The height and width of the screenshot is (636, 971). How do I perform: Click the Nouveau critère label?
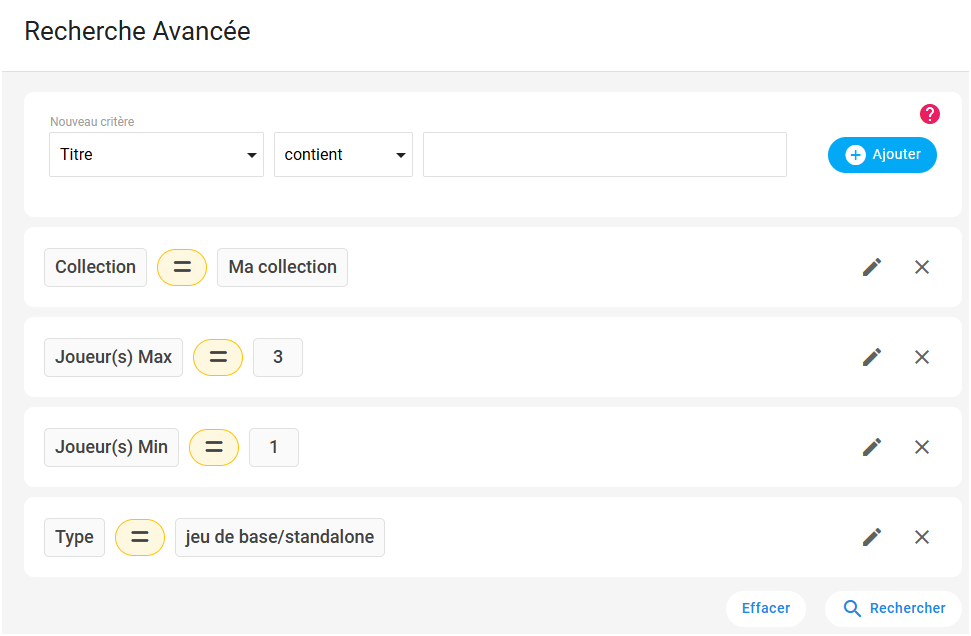[92, 121]
